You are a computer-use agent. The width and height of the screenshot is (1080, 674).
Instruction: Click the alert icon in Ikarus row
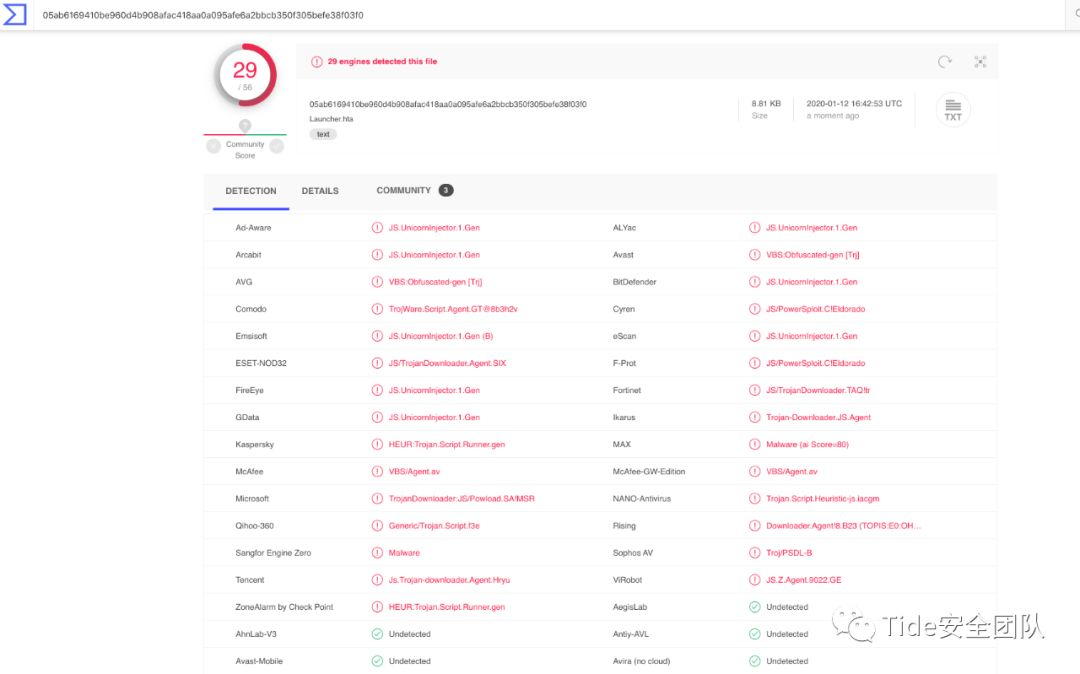point(754,417)
